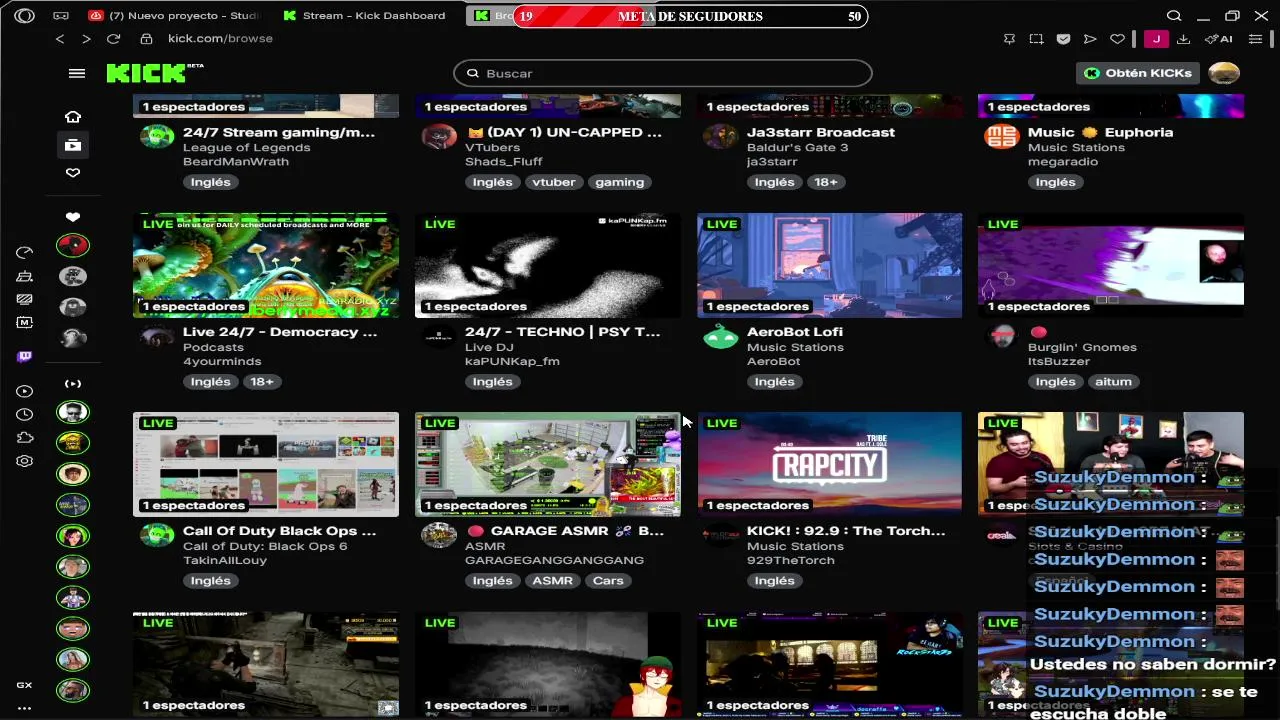Switch to Stream - Kick Dashboard tab
The width and height of the screenshot is (1280, 720).
[365, 16]
